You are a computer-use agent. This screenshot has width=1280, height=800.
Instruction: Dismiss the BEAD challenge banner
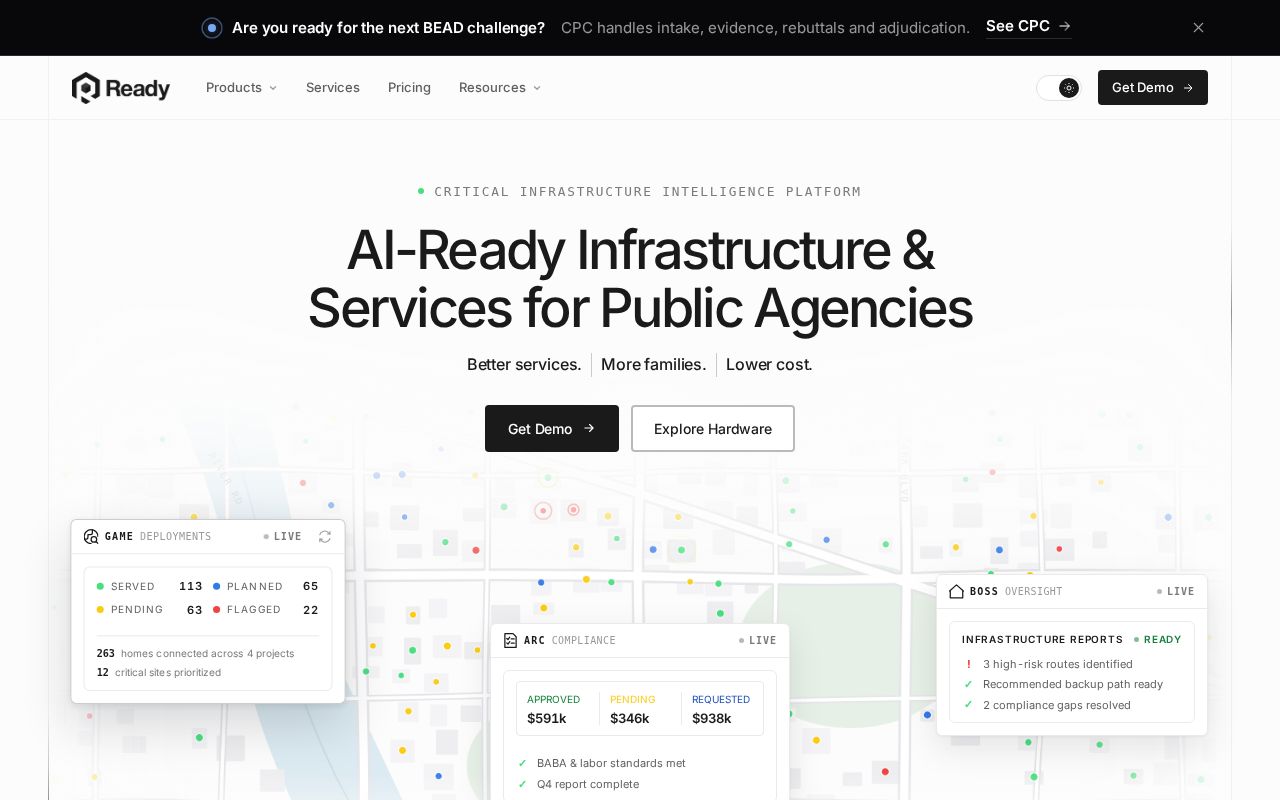(1198, 28)
